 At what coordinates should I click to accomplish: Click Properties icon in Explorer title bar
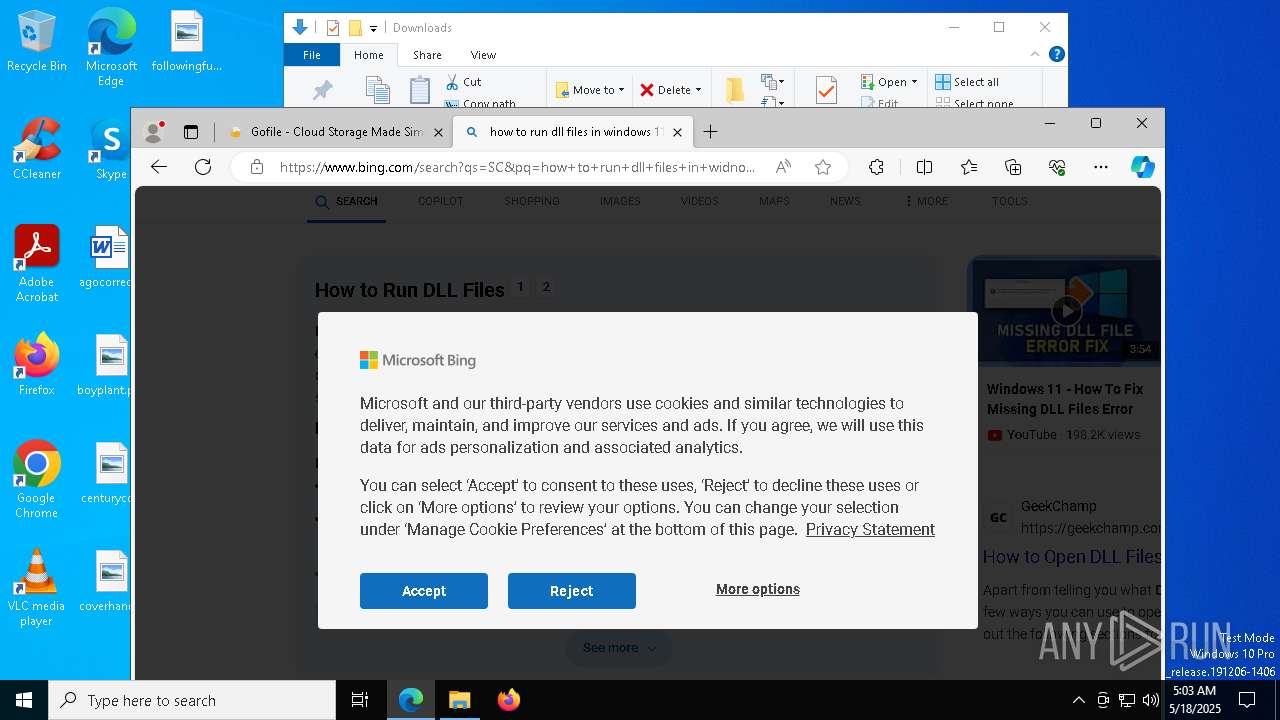pyautogui.click(x=333, y=28)
